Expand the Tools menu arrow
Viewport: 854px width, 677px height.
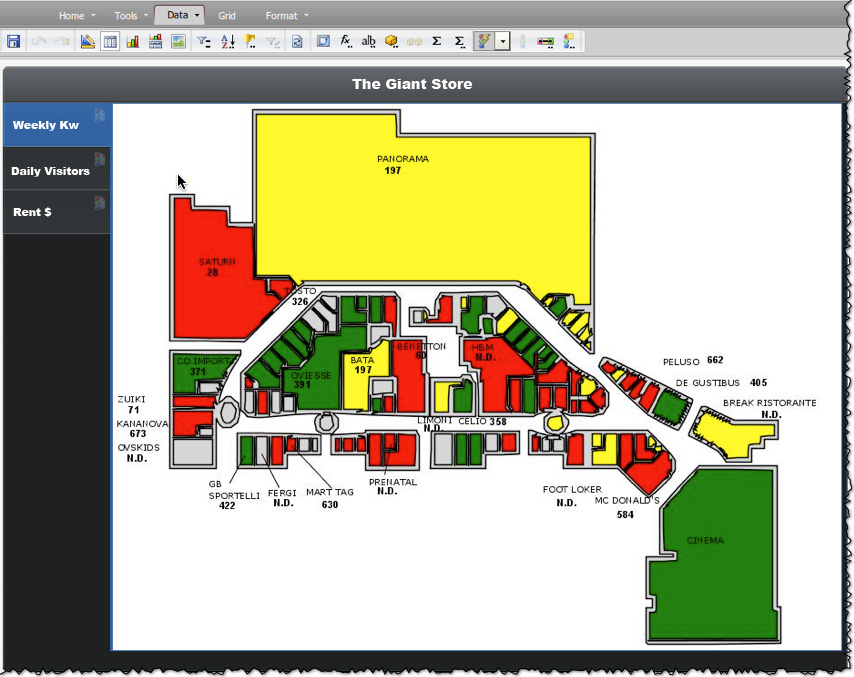(x=146, y=16)
